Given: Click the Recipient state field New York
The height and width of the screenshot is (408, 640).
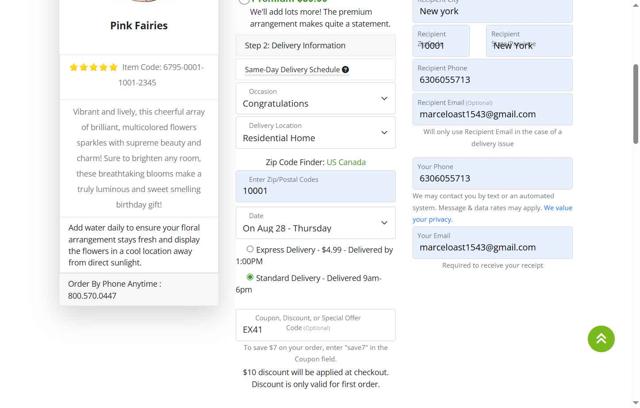Looking at the screenshot, I should [x=529, y=41].
